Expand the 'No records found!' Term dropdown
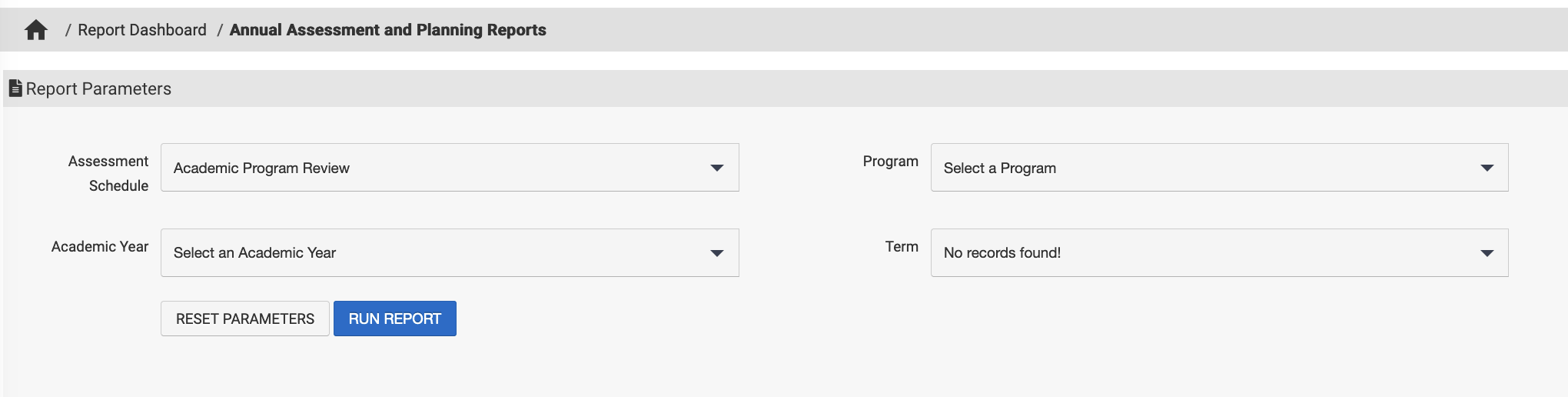This screenshot has width=1568, height=397. [x=1199, y=253]
